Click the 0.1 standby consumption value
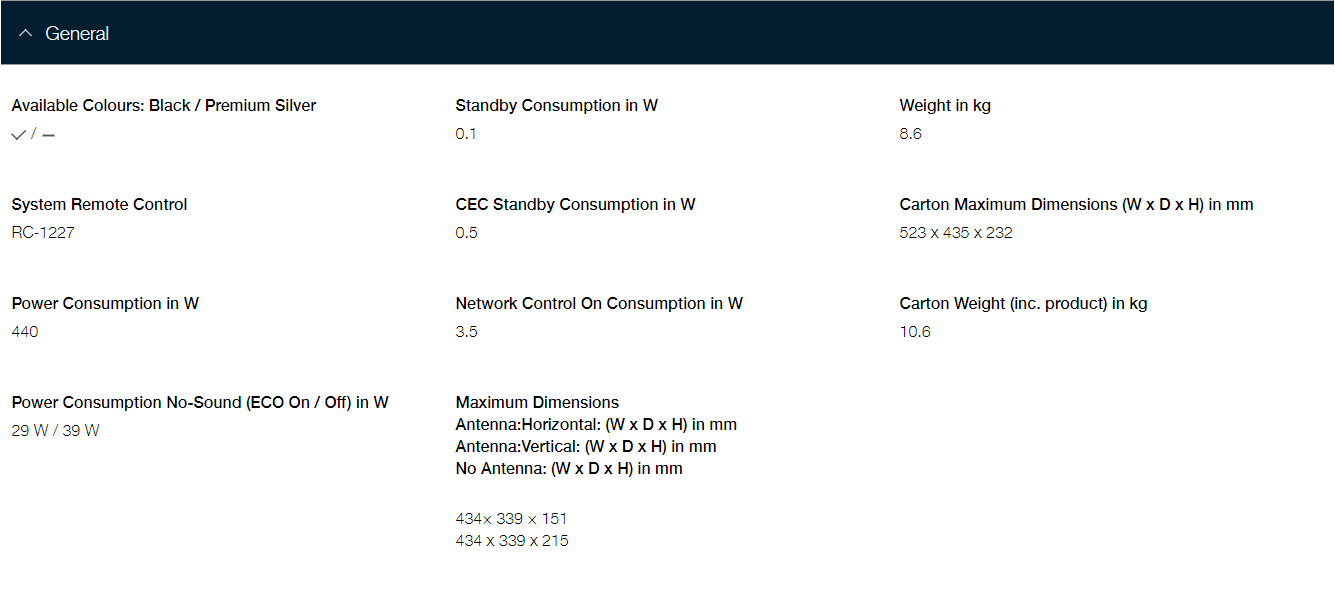The height and width of the screenshot is (601, 1335). point(466,134)
